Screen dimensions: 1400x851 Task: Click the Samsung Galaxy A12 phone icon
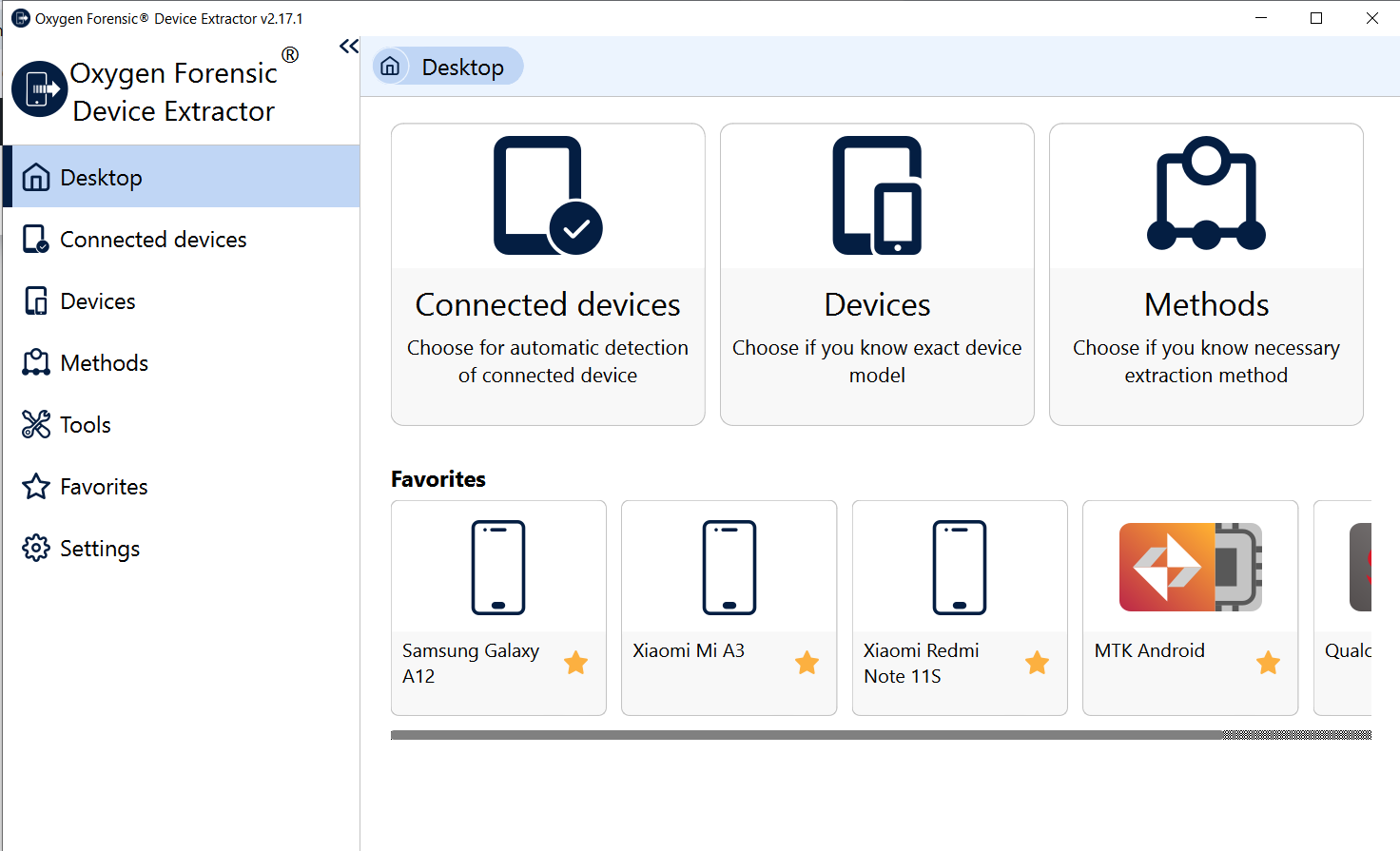498,568
